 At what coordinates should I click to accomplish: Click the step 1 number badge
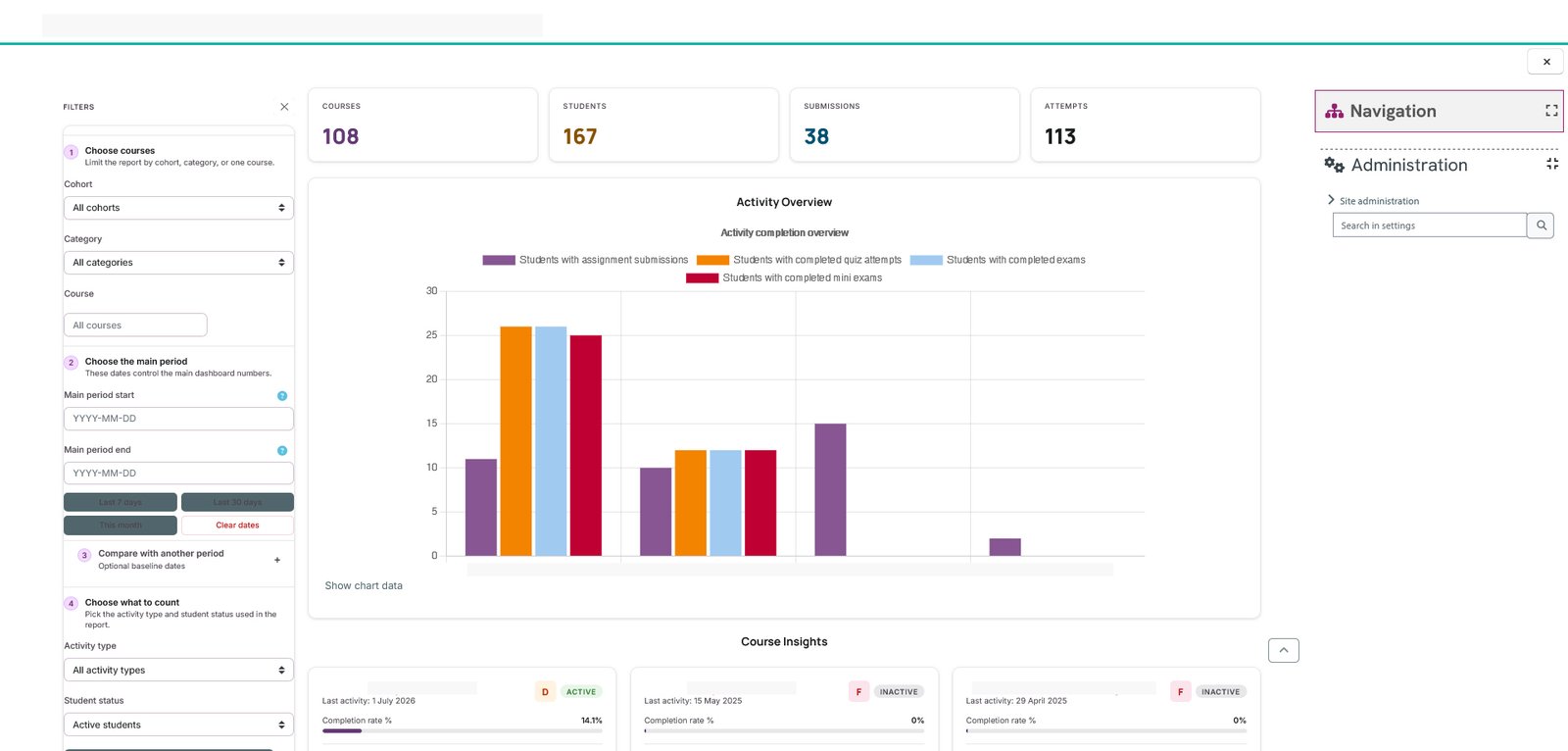coord(72,152)
